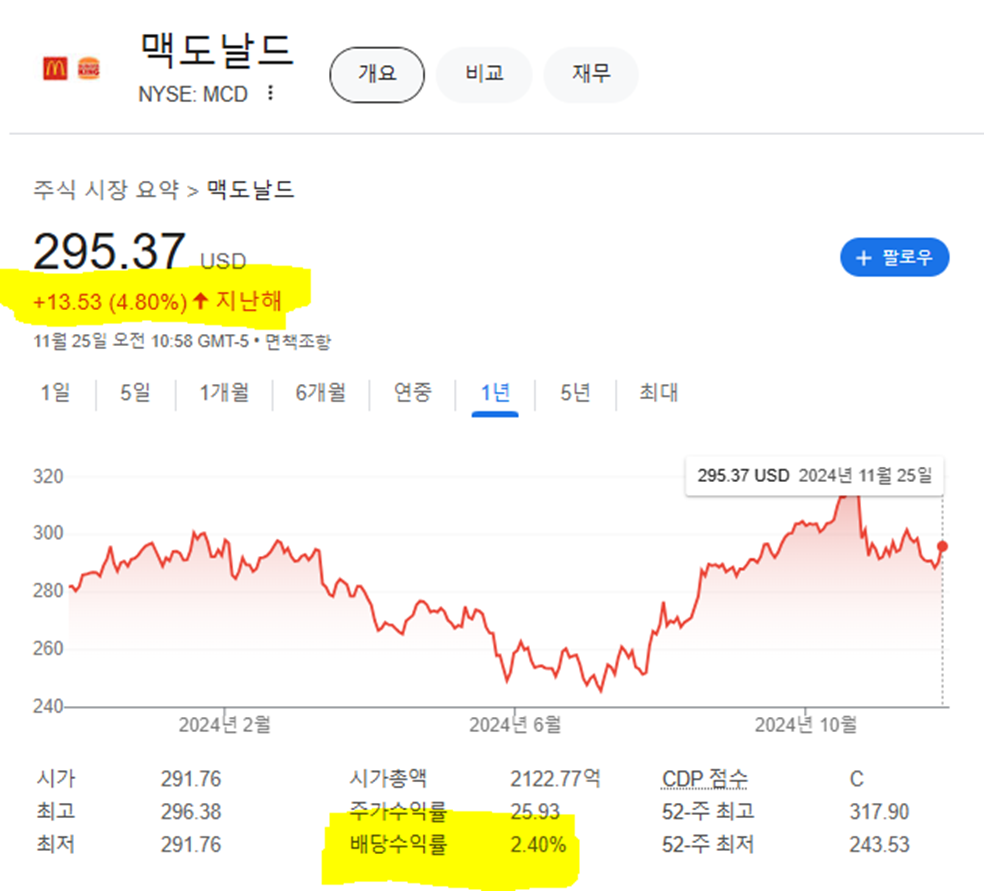Open the 재무 tab
Viewport: 984px width, 891px height.
[591, 74]
